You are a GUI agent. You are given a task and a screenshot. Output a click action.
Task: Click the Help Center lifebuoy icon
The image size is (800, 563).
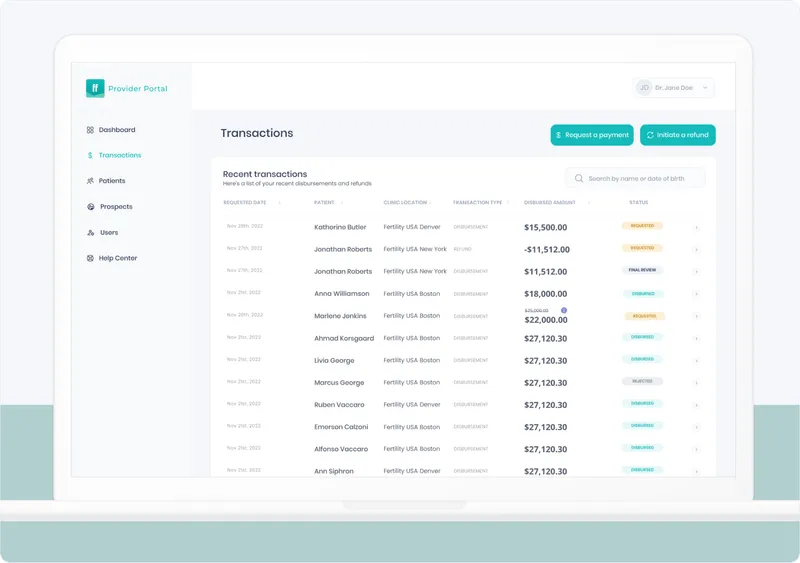[90, 258]
